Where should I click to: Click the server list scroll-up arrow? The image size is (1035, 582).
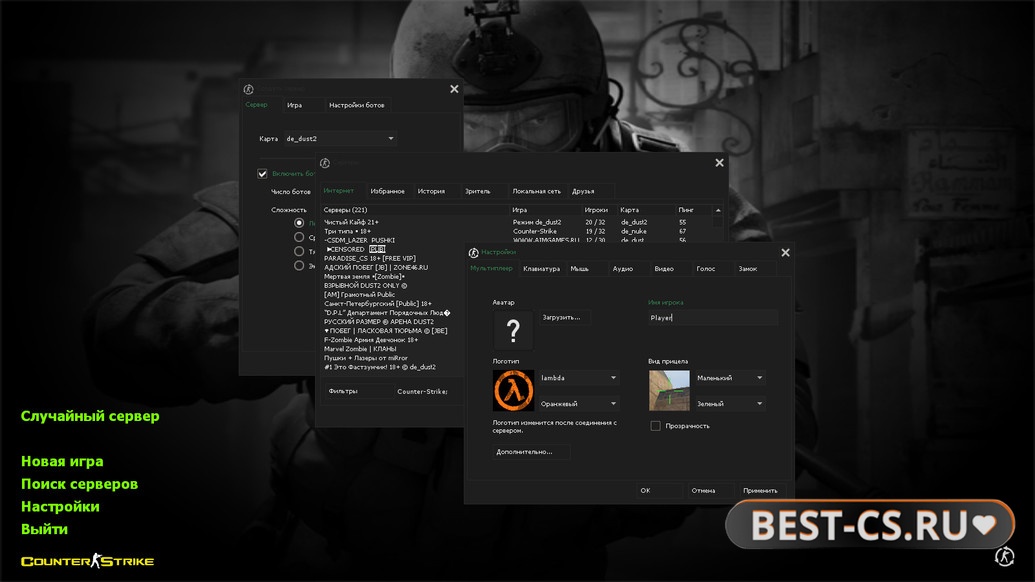click(718, 210)
